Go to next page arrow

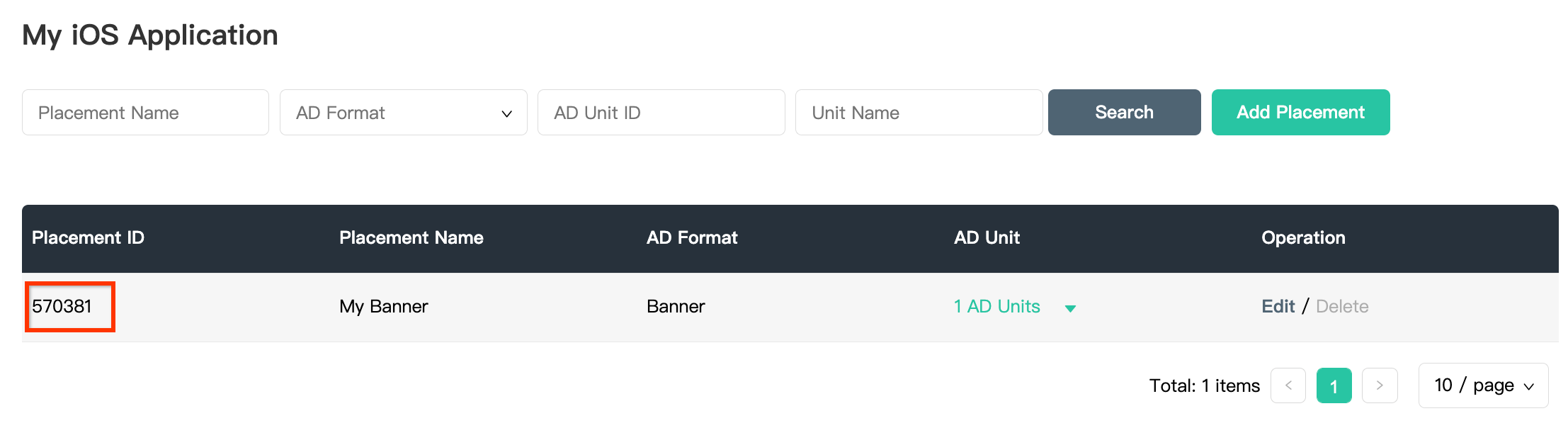click(x=1380, y=385)
